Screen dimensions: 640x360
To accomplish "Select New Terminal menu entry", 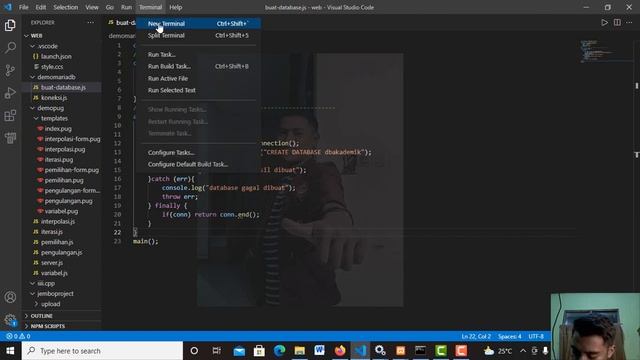I will coord(198,24).
